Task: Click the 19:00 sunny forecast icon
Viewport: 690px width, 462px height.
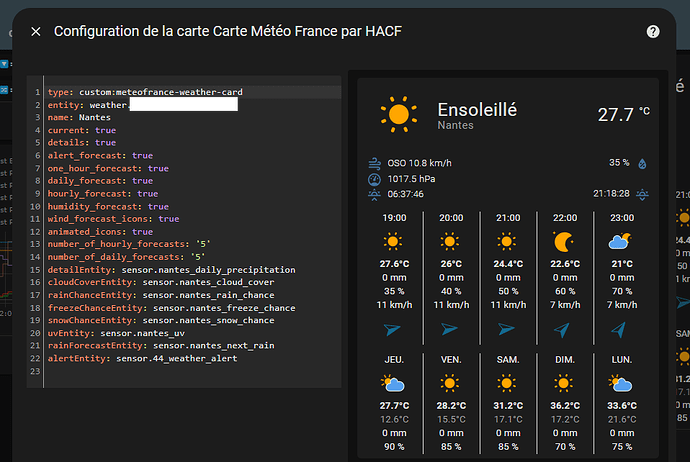Action: 393,242
